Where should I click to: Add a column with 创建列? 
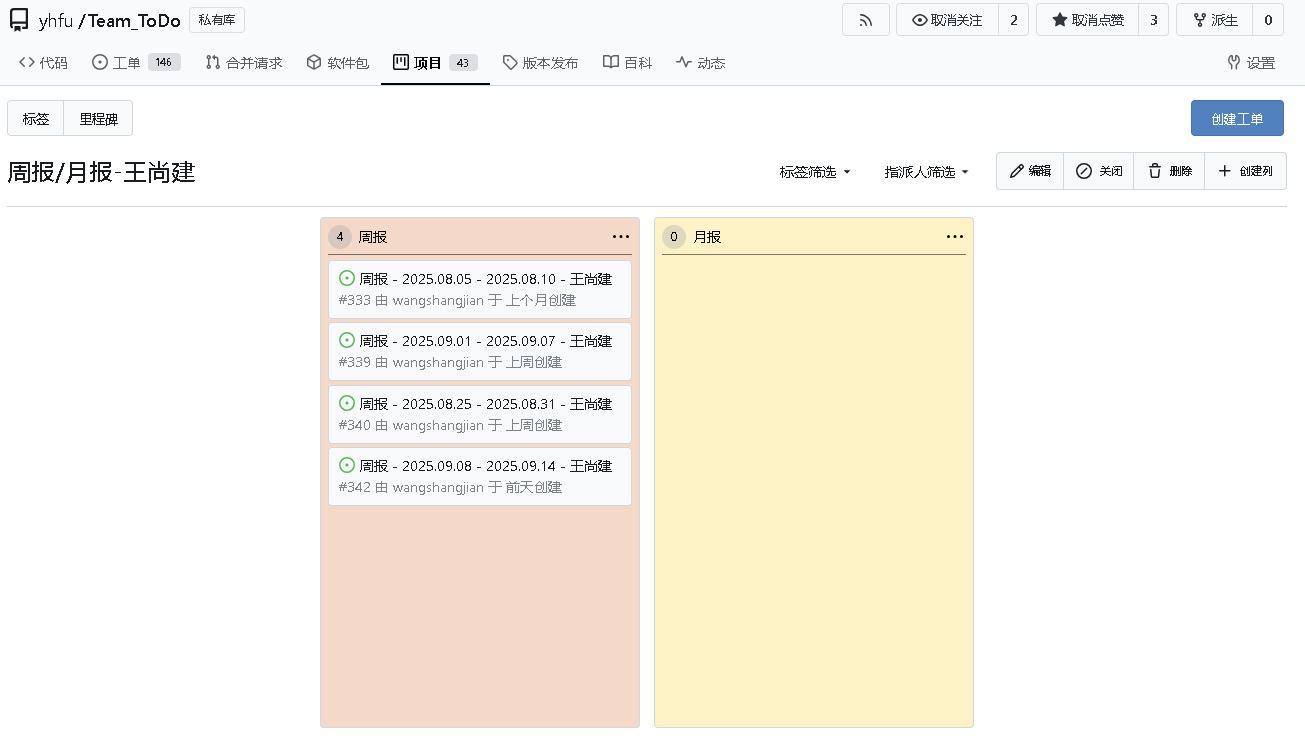tap(1245, 171)
